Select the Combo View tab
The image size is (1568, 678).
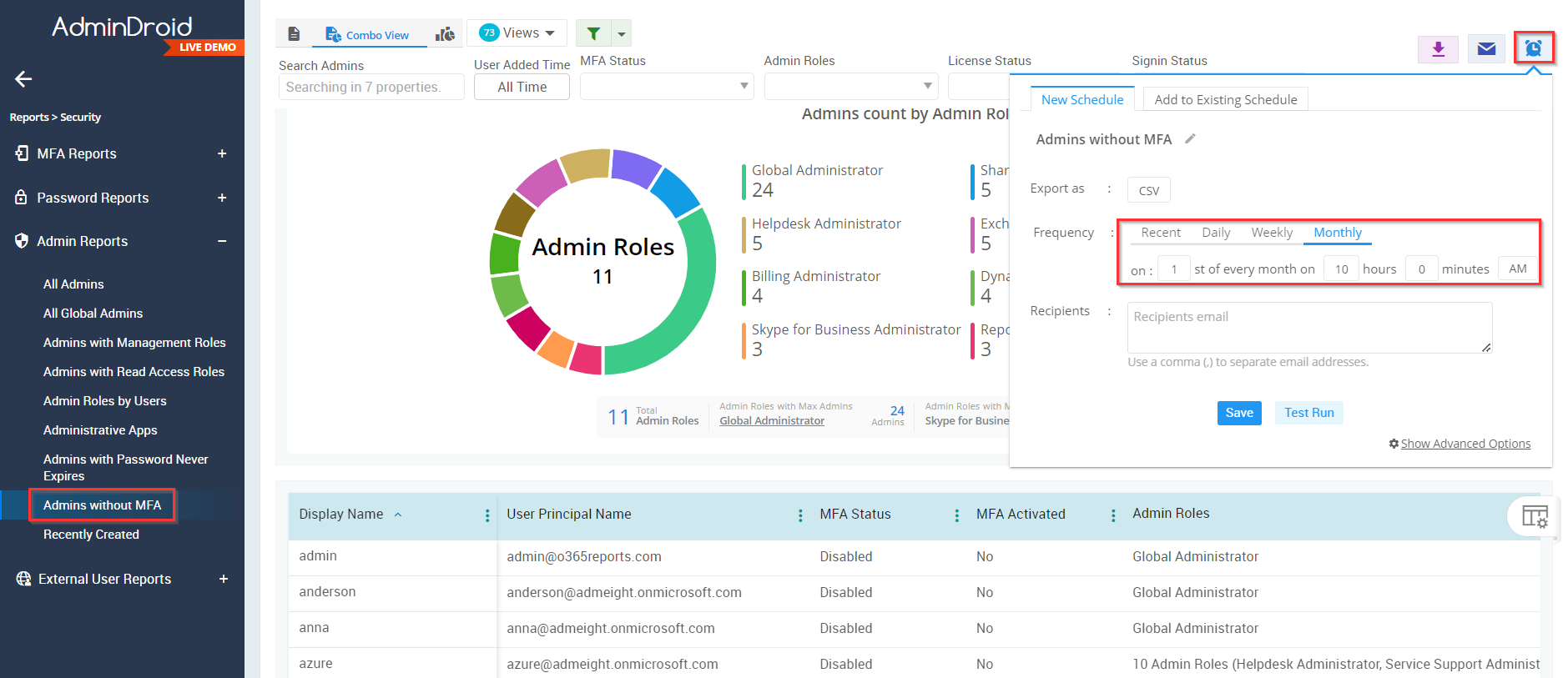coord(368,35)
